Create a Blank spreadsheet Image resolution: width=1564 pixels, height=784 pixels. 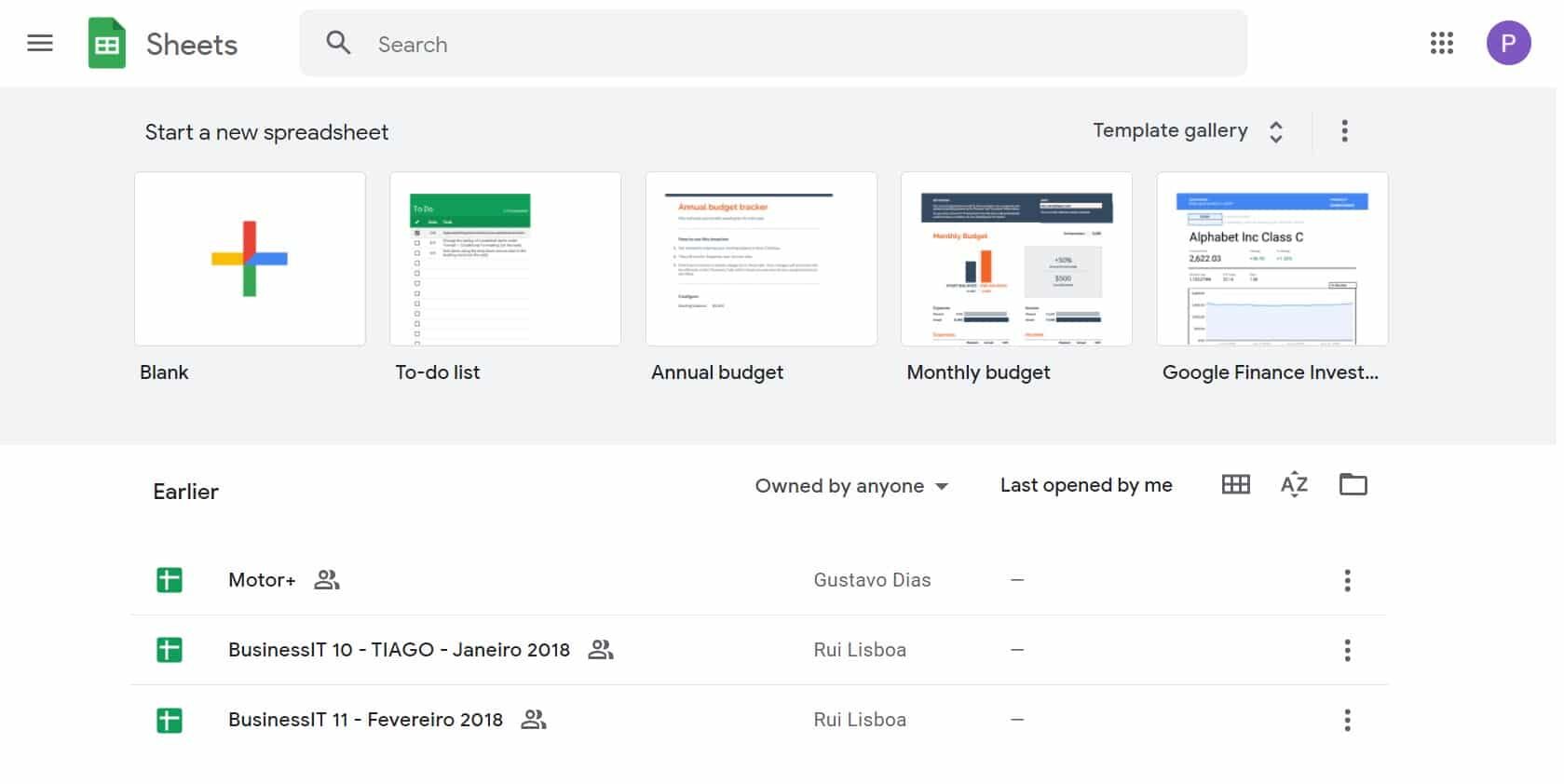point(250,259)
